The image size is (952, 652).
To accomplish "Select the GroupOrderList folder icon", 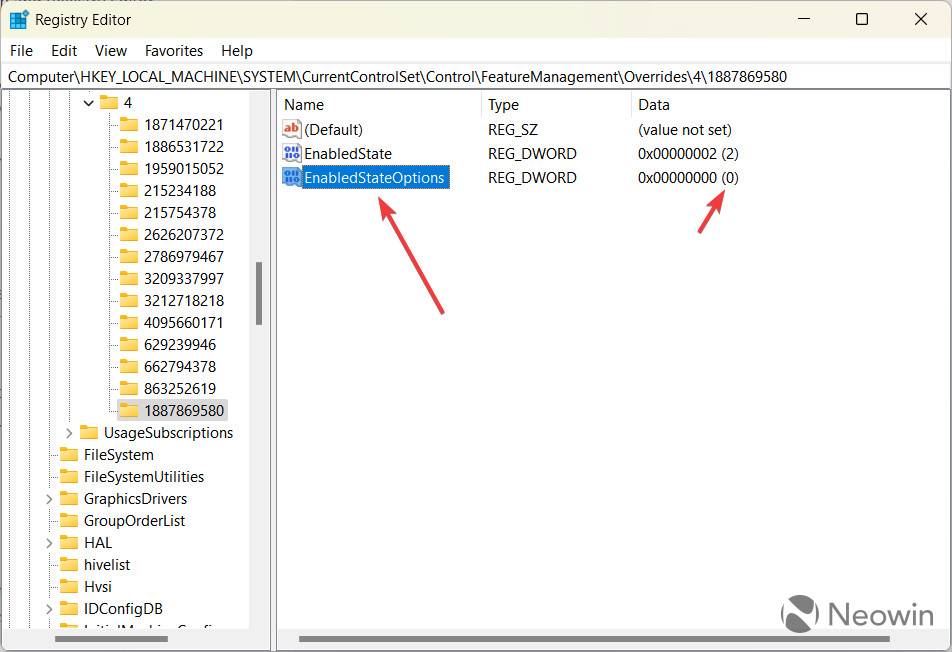I will coord(69,520).
